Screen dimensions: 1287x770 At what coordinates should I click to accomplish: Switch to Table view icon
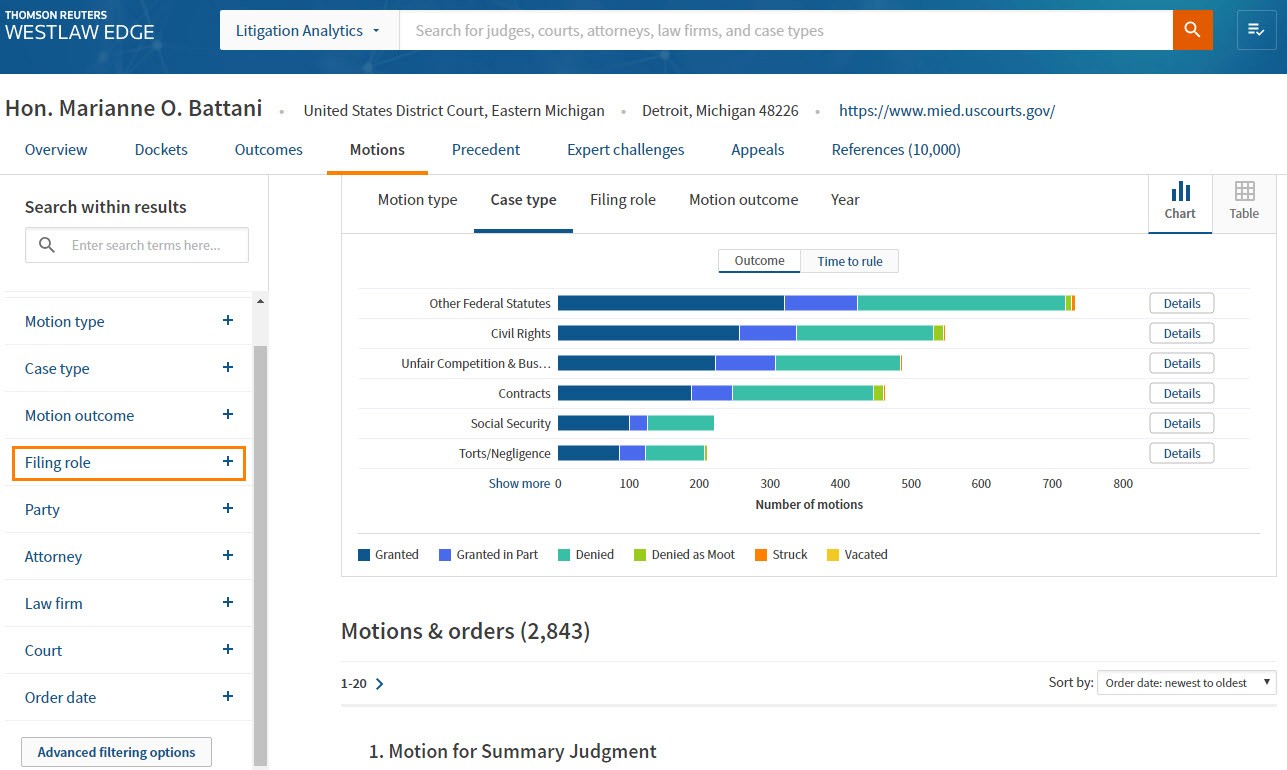[x=1244, y=200]
